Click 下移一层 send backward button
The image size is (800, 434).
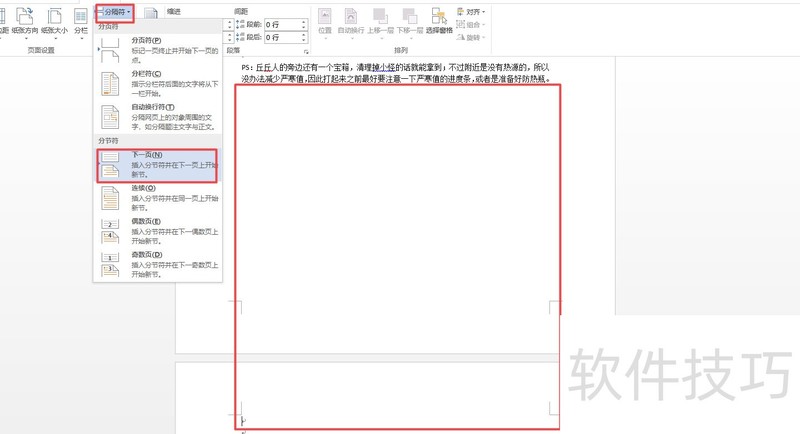(x=410, y=22)
